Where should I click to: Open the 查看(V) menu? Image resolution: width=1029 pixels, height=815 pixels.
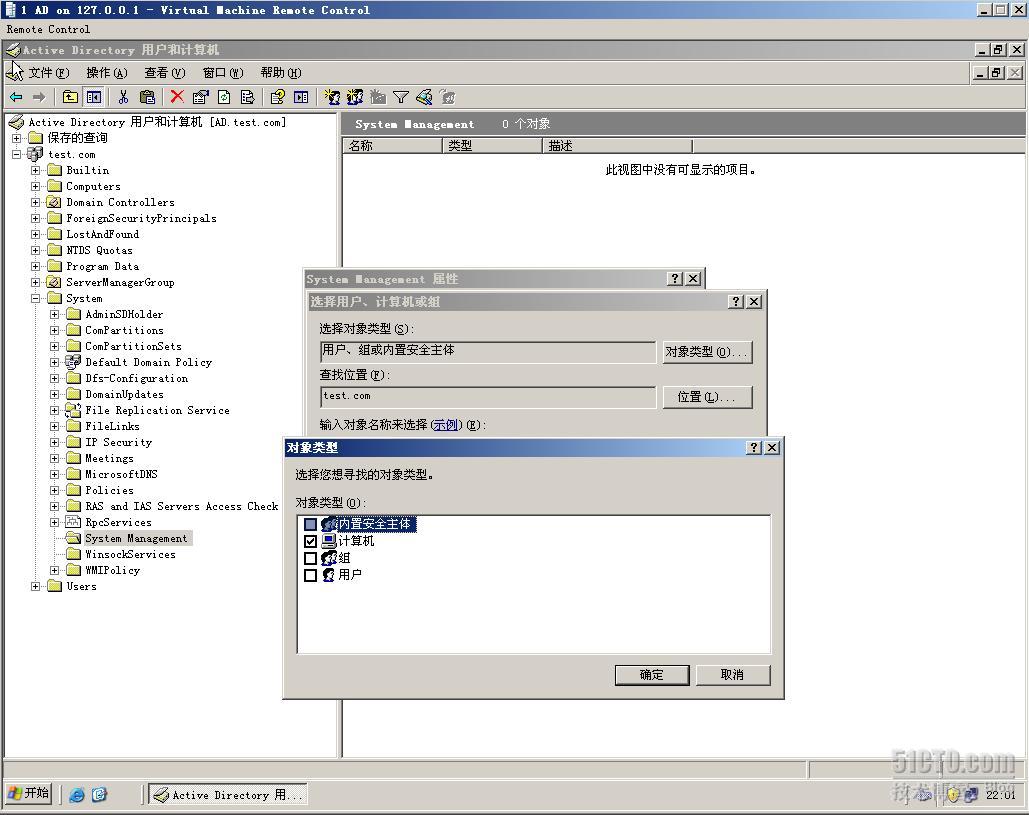click(165, 73)
